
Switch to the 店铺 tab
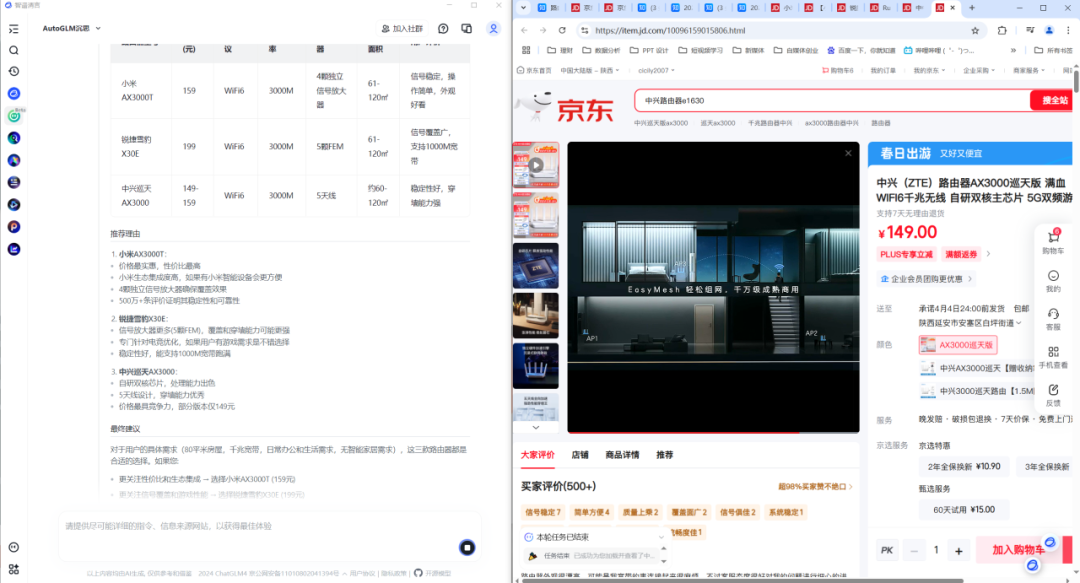tap(580, 455)
